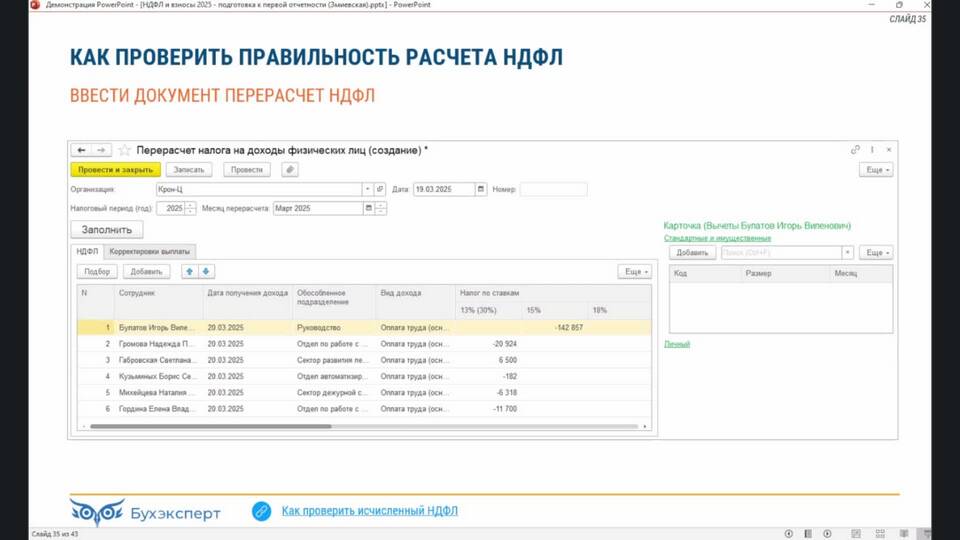
Task: Open calendar picker for Дата field
Action: (481, 189)
